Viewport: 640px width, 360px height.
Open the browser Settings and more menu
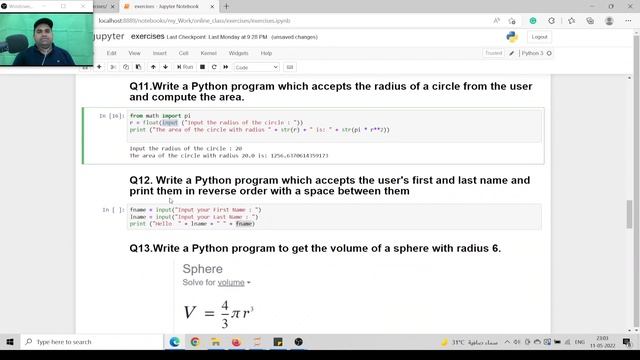click(x=628, y=21)
